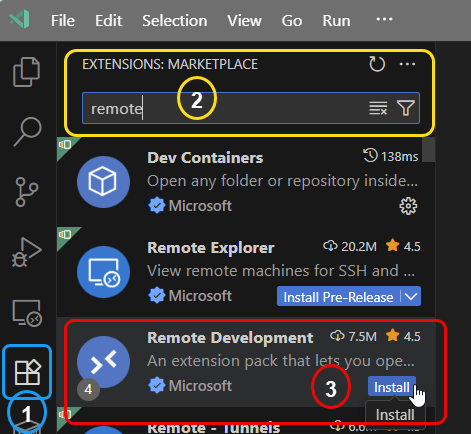This screenshot has width=471, height=434.
Task: Expand Install Pre-Release dropdown arrow
Action: tap(411, 296)
